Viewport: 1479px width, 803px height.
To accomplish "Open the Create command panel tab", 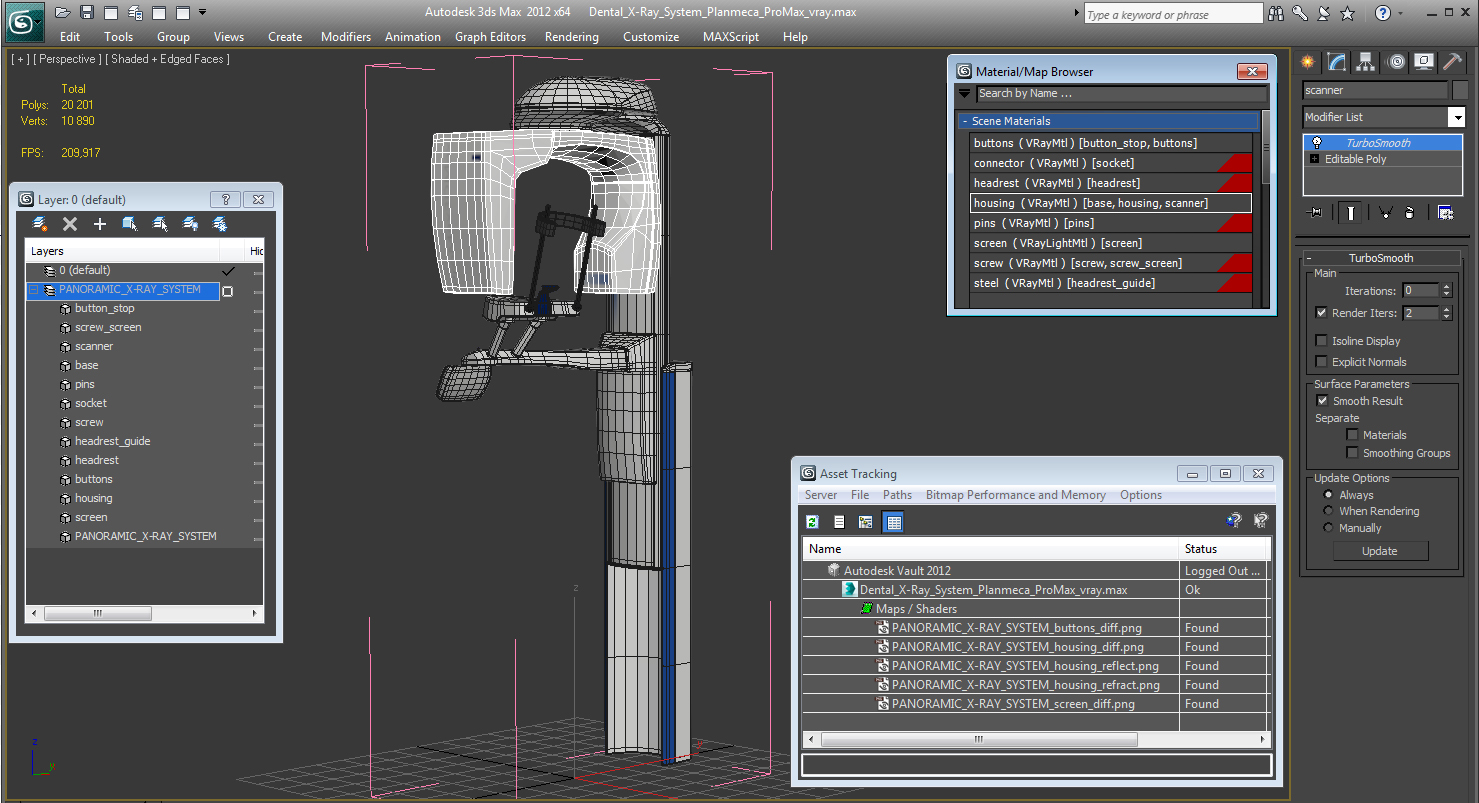I will [x=1307, y=62].
